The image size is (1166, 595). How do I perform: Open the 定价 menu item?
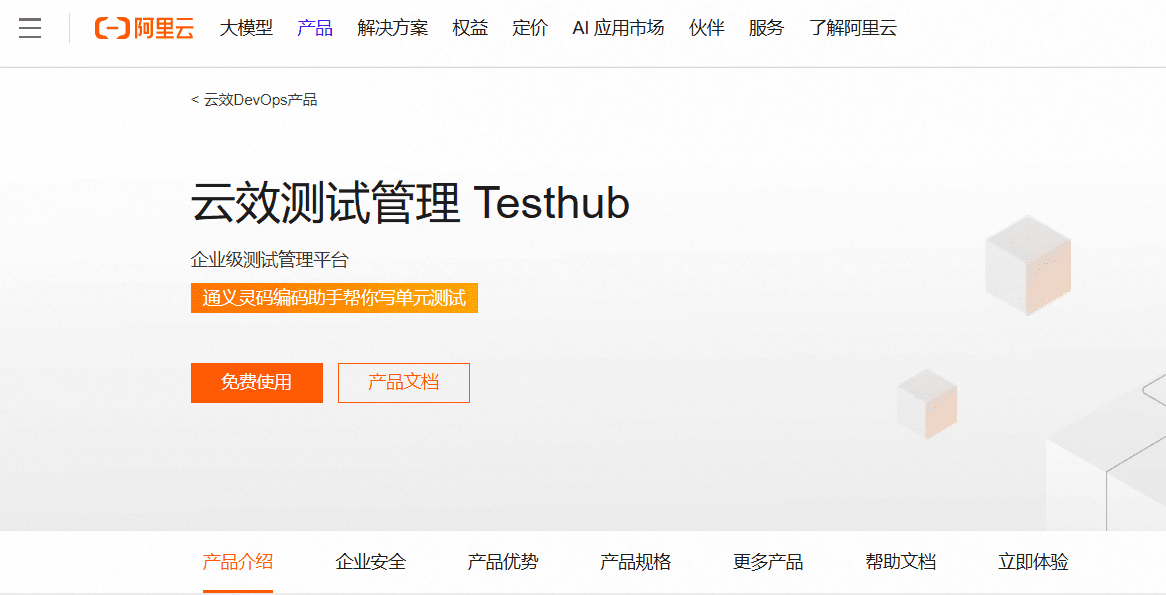[530, 28]
